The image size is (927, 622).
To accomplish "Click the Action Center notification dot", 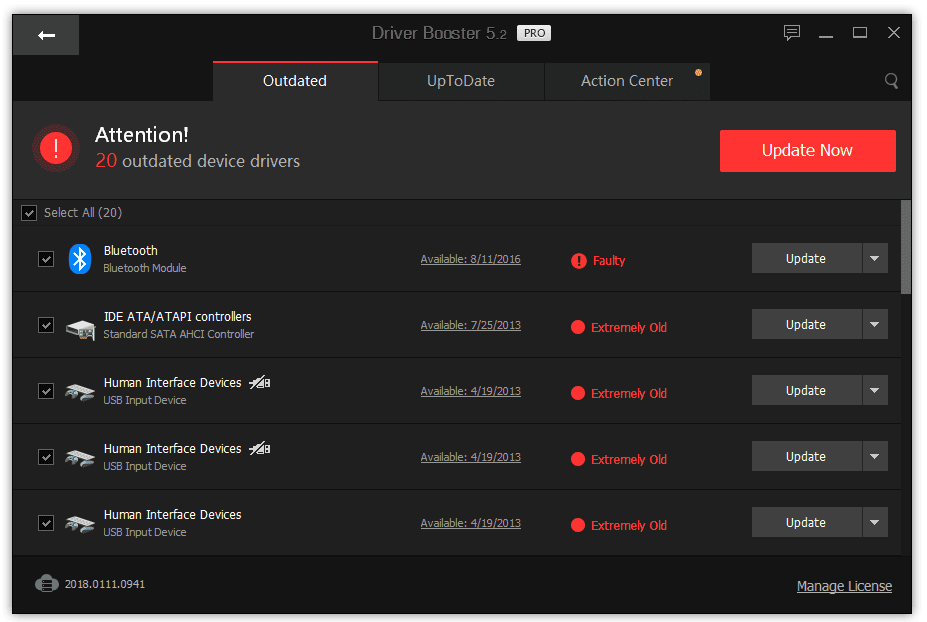I will (x=698, y=73).
